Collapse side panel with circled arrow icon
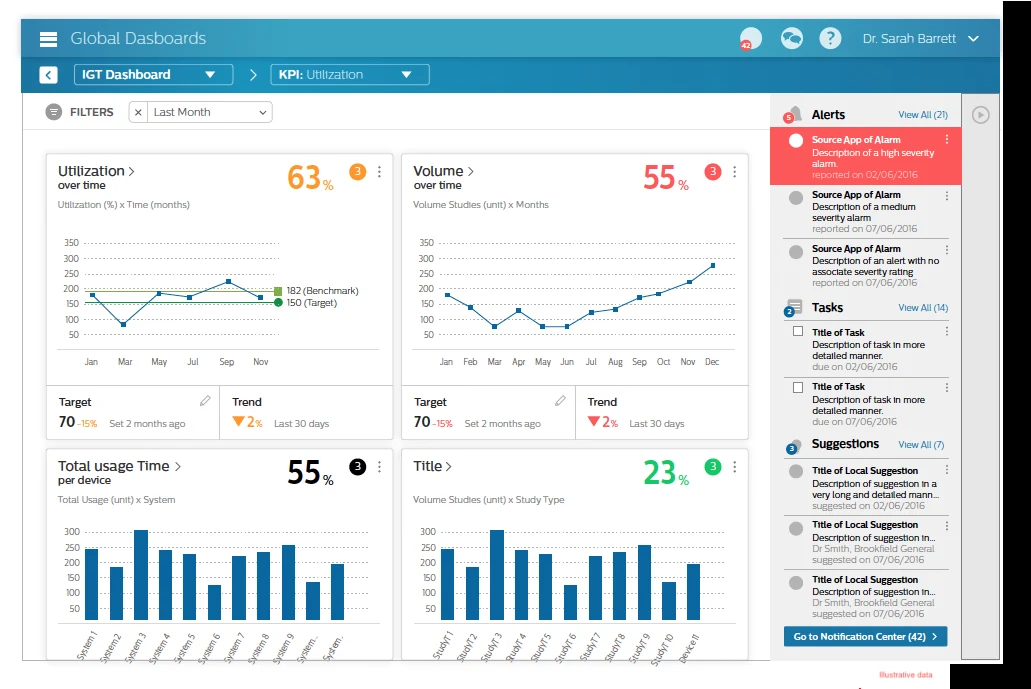Screen dimensions: 1031x689 980,115
